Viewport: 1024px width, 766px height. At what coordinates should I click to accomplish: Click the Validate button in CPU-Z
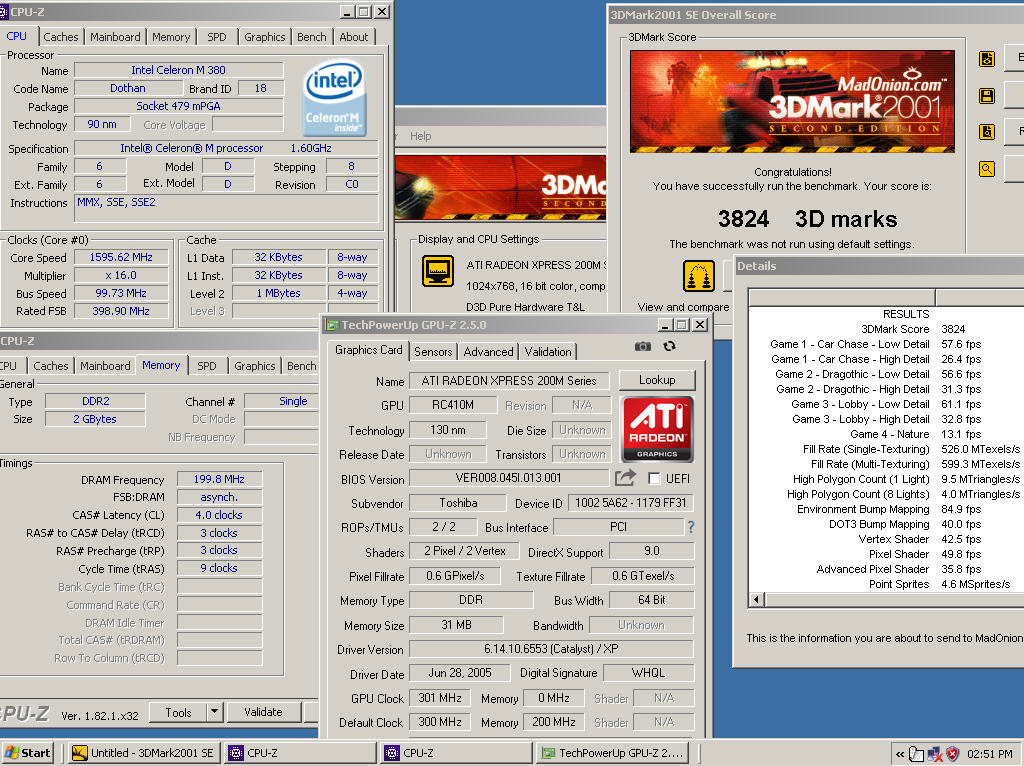pyautogui.click(x=263, y=712)
